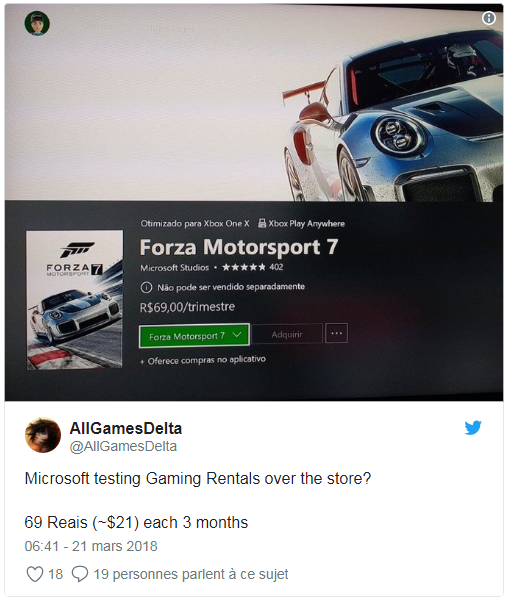Open the 19 personnes parlent à ce sujet link
Screen dimensions: 508x601
click(x=191, y=574)
